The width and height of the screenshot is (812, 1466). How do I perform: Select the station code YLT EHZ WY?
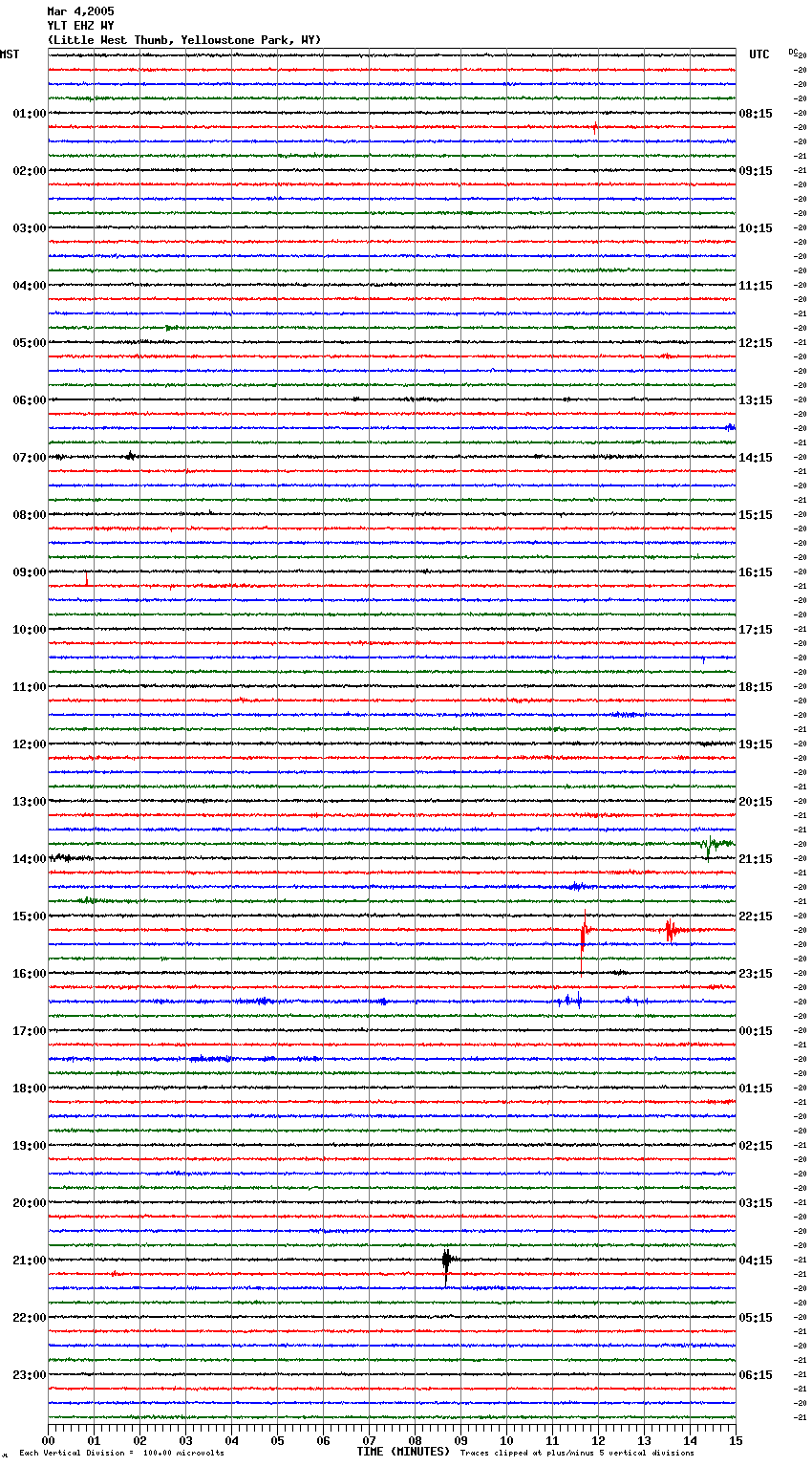click(80, 26)
